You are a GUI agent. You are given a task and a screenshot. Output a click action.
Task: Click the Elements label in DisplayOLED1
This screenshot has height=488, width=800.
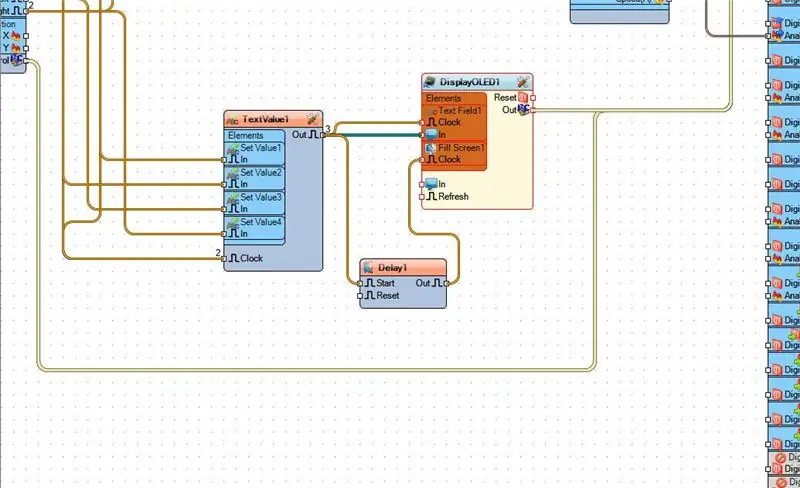click(443, 98)
